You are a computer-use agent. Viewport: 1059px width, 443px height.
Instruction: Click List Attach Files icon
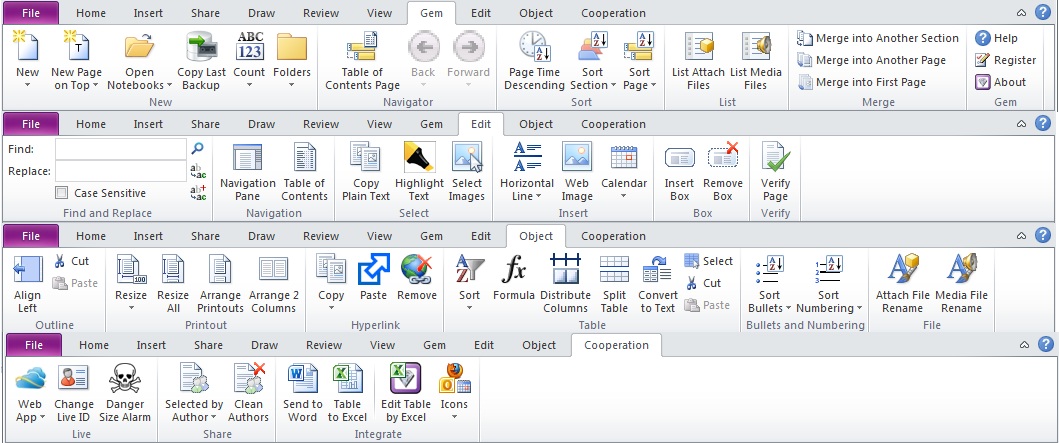(x=698, y=47)
